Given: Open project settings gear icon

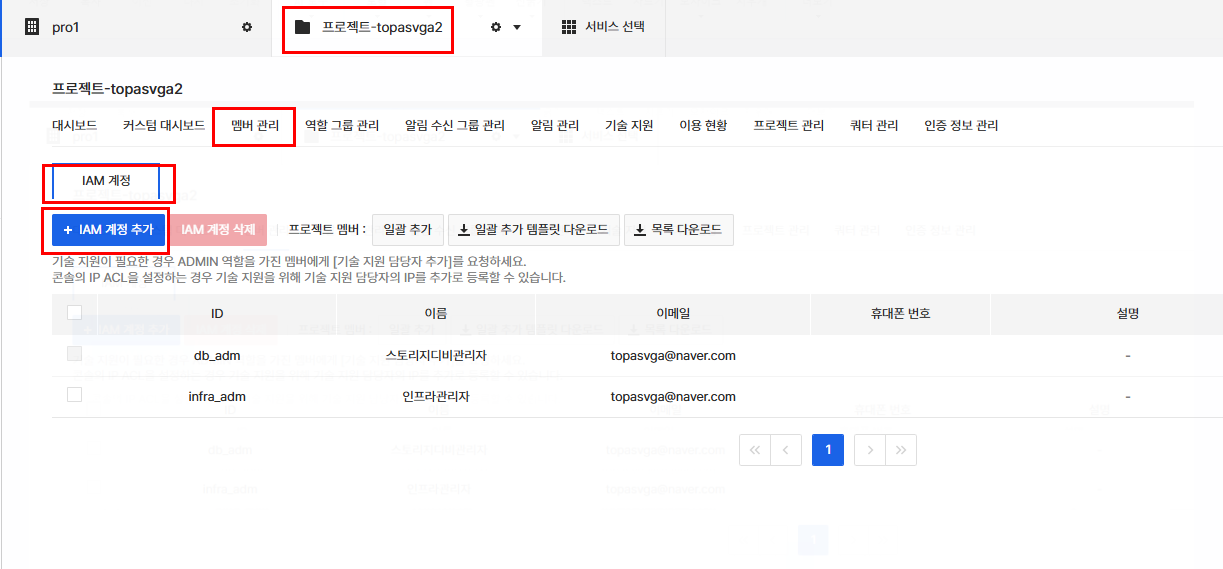Looking at the screenshot, I should (x=496, y=27).
